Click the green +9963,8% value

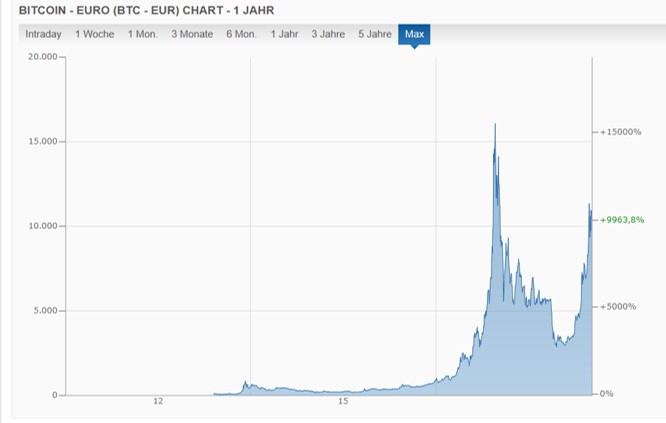[622, 220]
